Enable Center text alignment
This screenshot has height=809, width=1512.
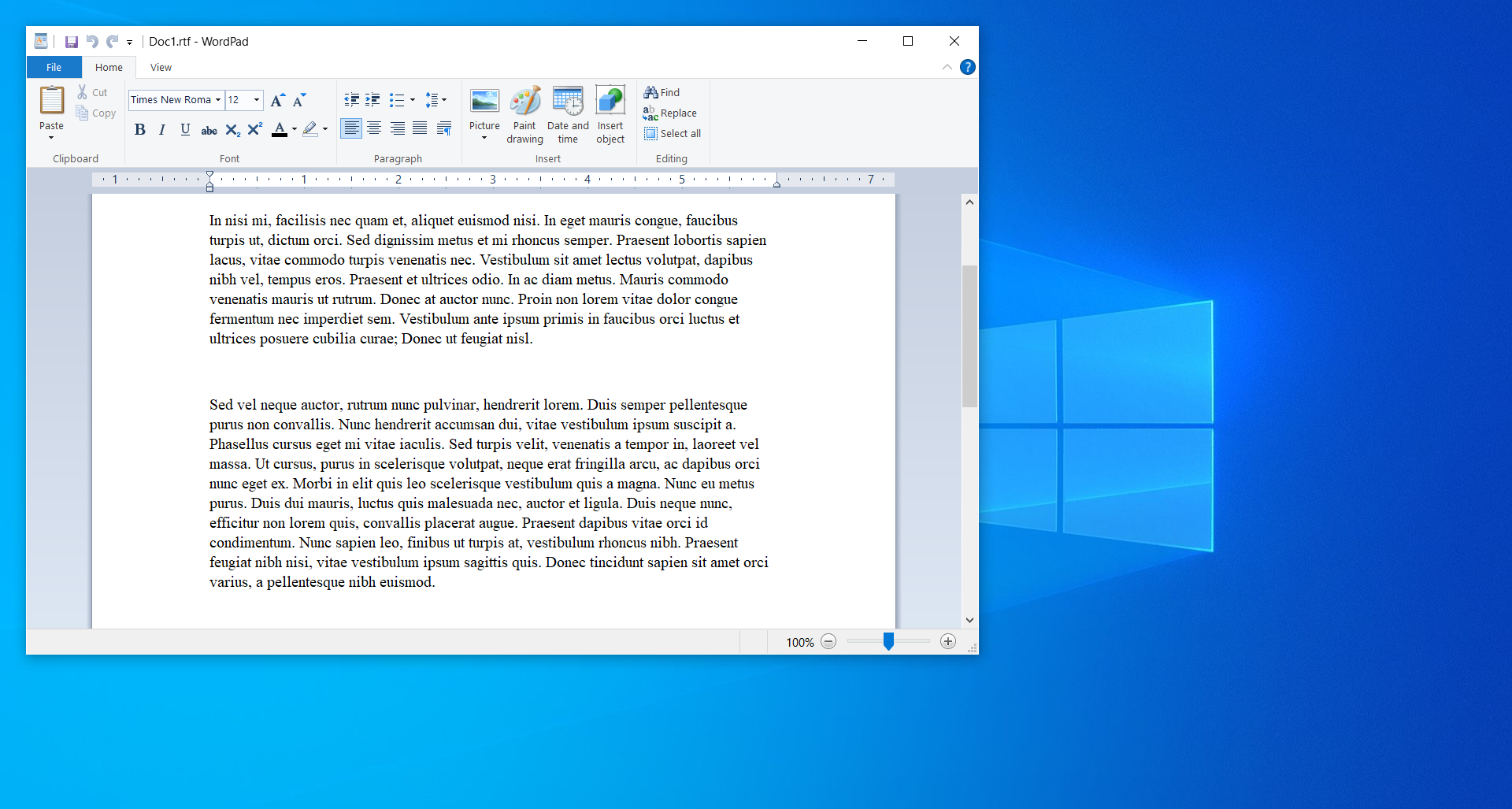click(x=374, y=128)
